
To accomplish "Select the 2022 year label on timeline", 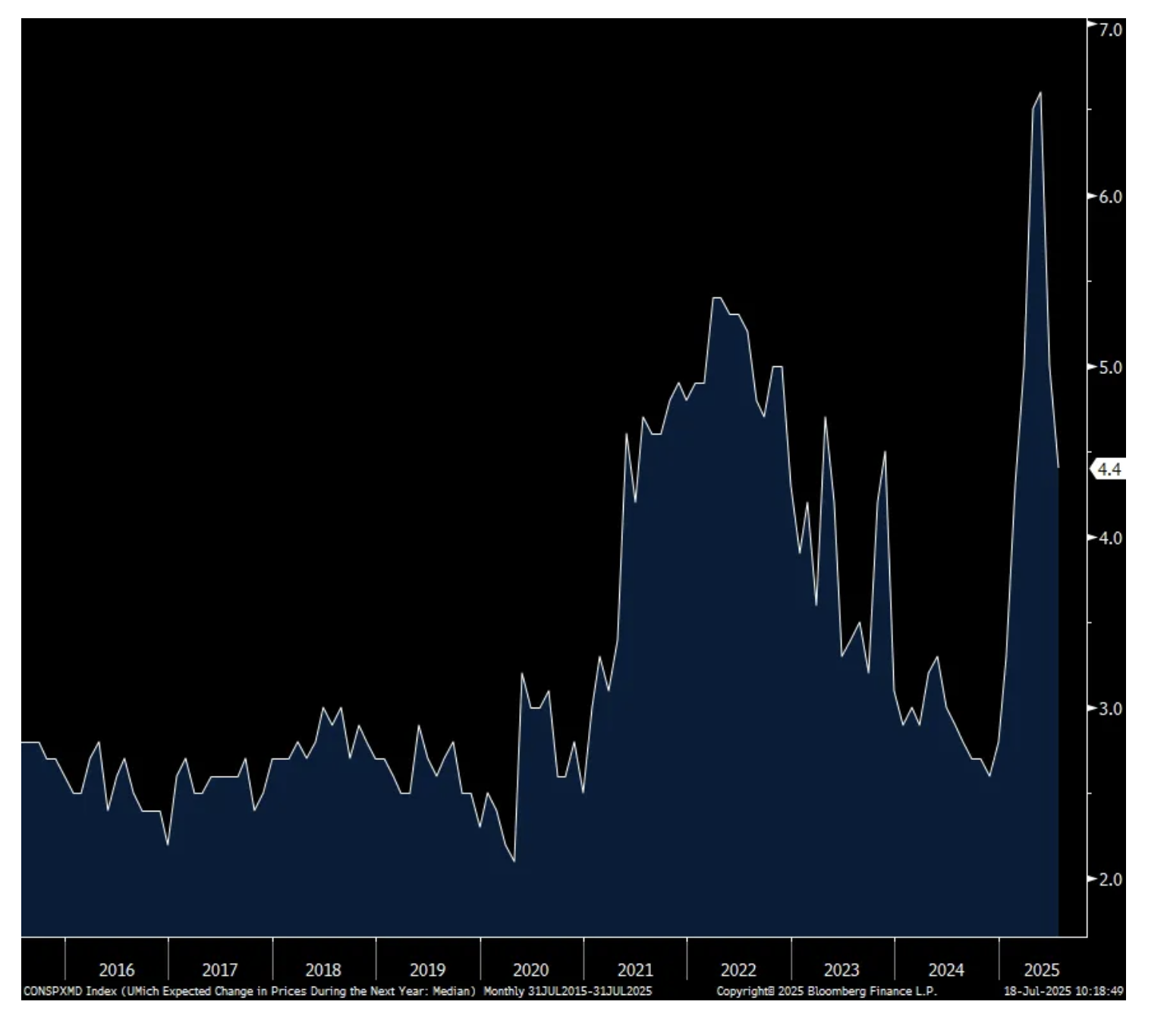I will 738,970.
